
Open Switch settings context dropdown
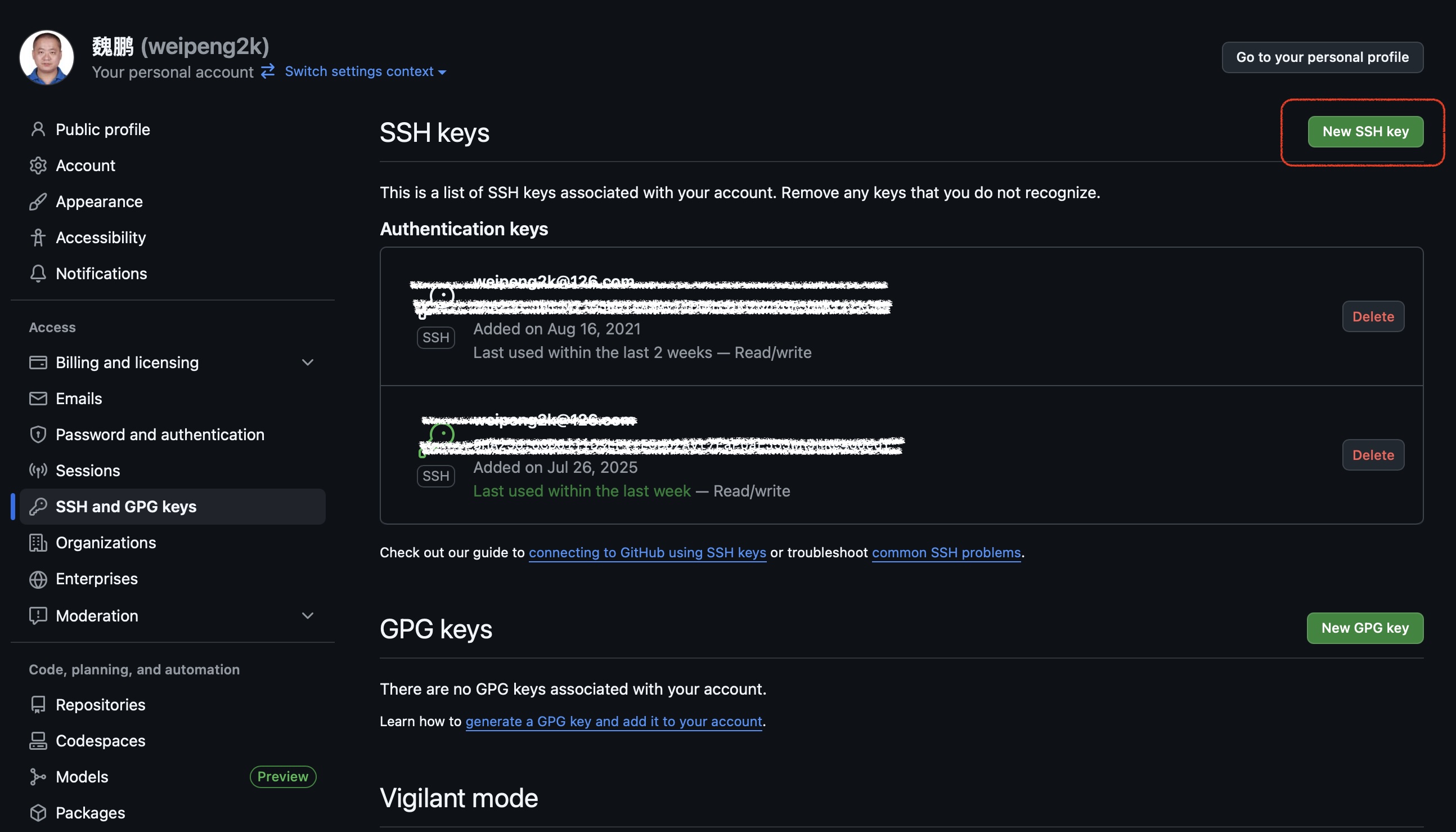click(x=366, y=71)
